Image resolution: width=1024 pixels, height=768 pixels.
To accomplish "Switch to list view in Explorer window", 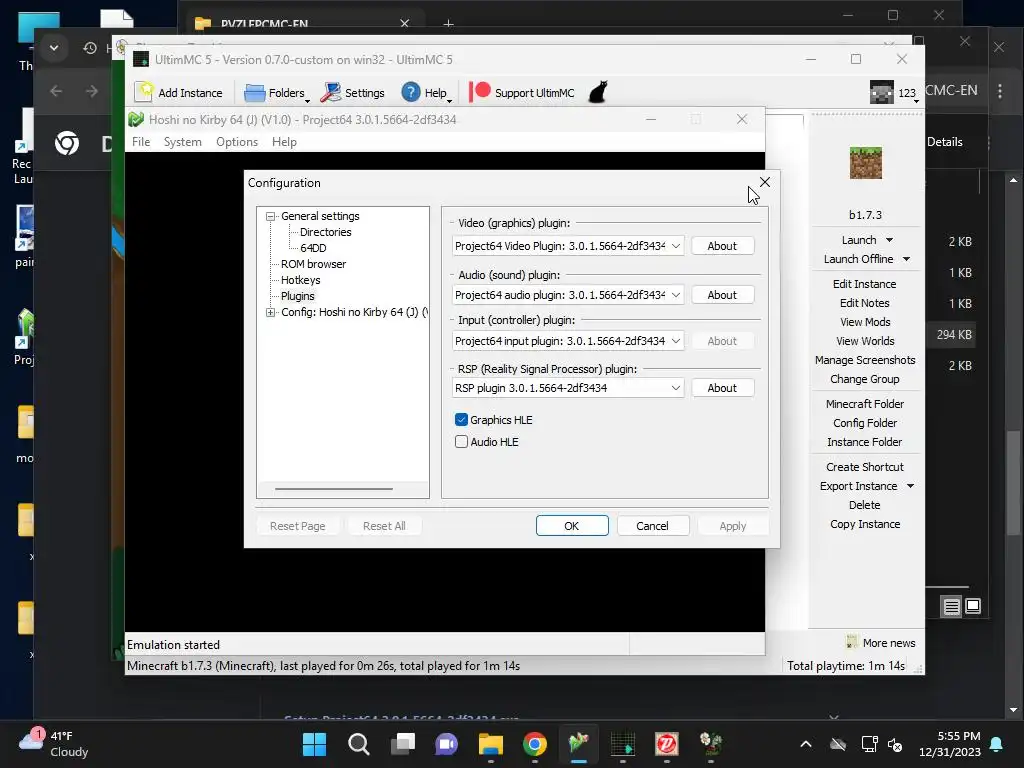I will tap(952, 607).
